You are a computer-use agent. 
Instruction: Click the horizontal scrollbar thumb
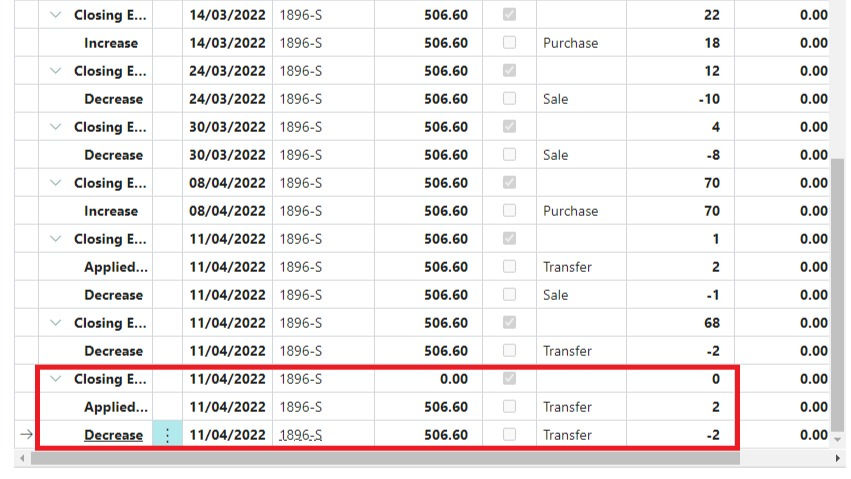click(x=385, y=458)
